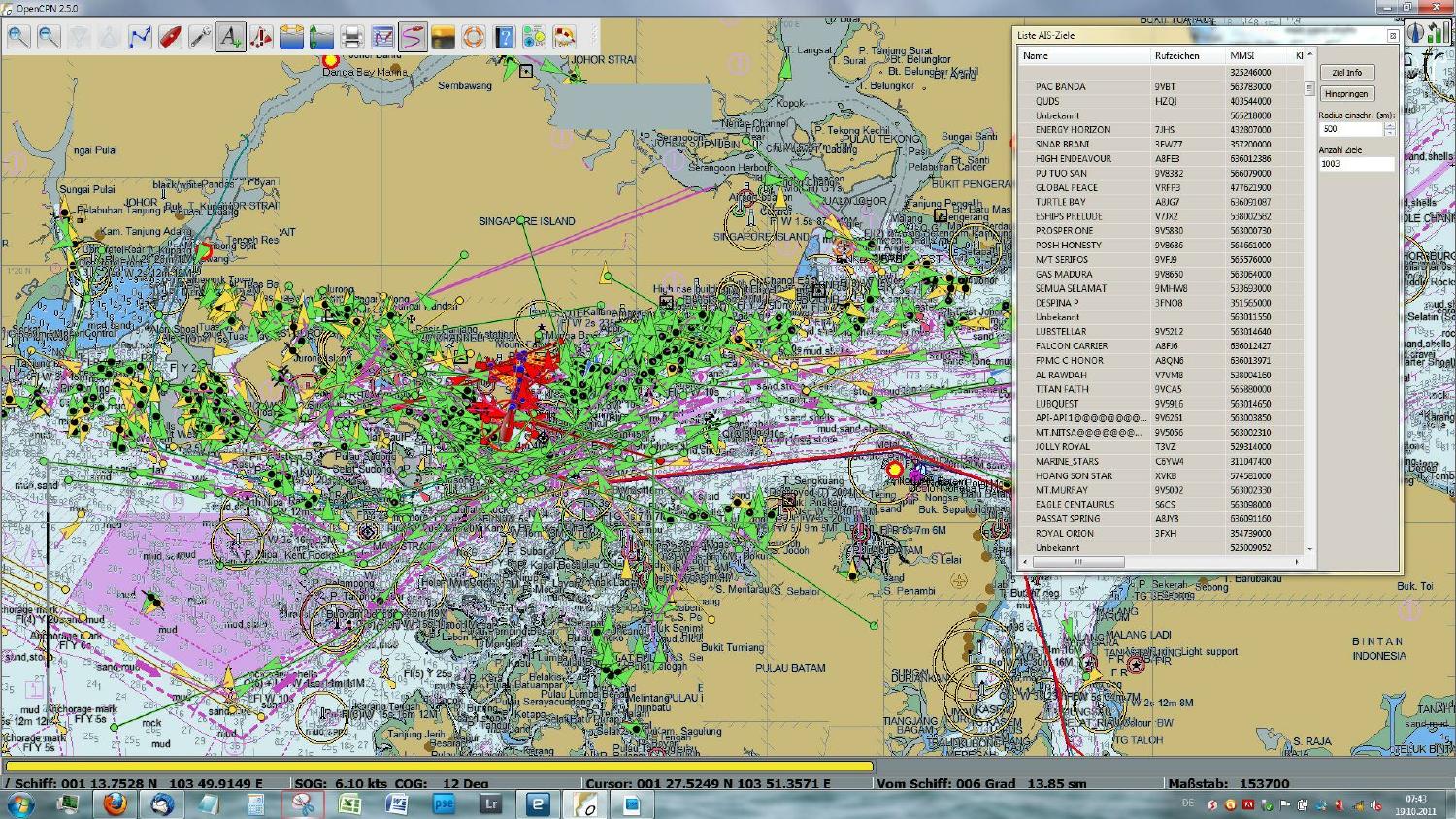The height and width of the screenshot is (819, 1456).
Task: Print the chart with printer icon
Action: click(352, 38)
